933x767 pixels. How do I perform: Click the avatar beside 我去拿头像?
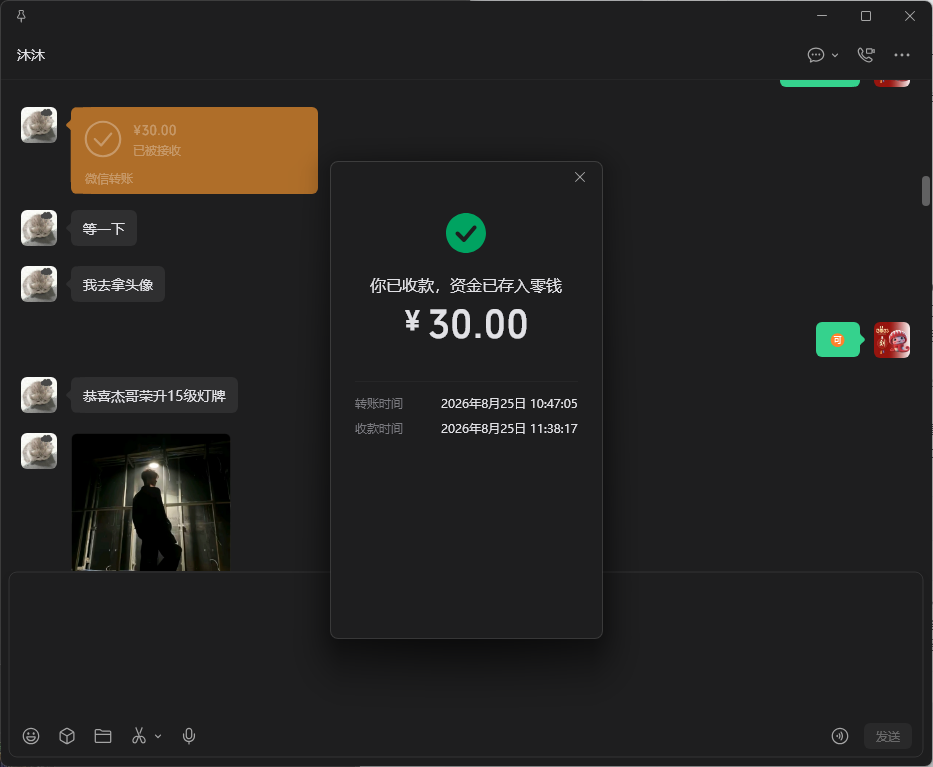pyautogui.click(x=39, y=284)
